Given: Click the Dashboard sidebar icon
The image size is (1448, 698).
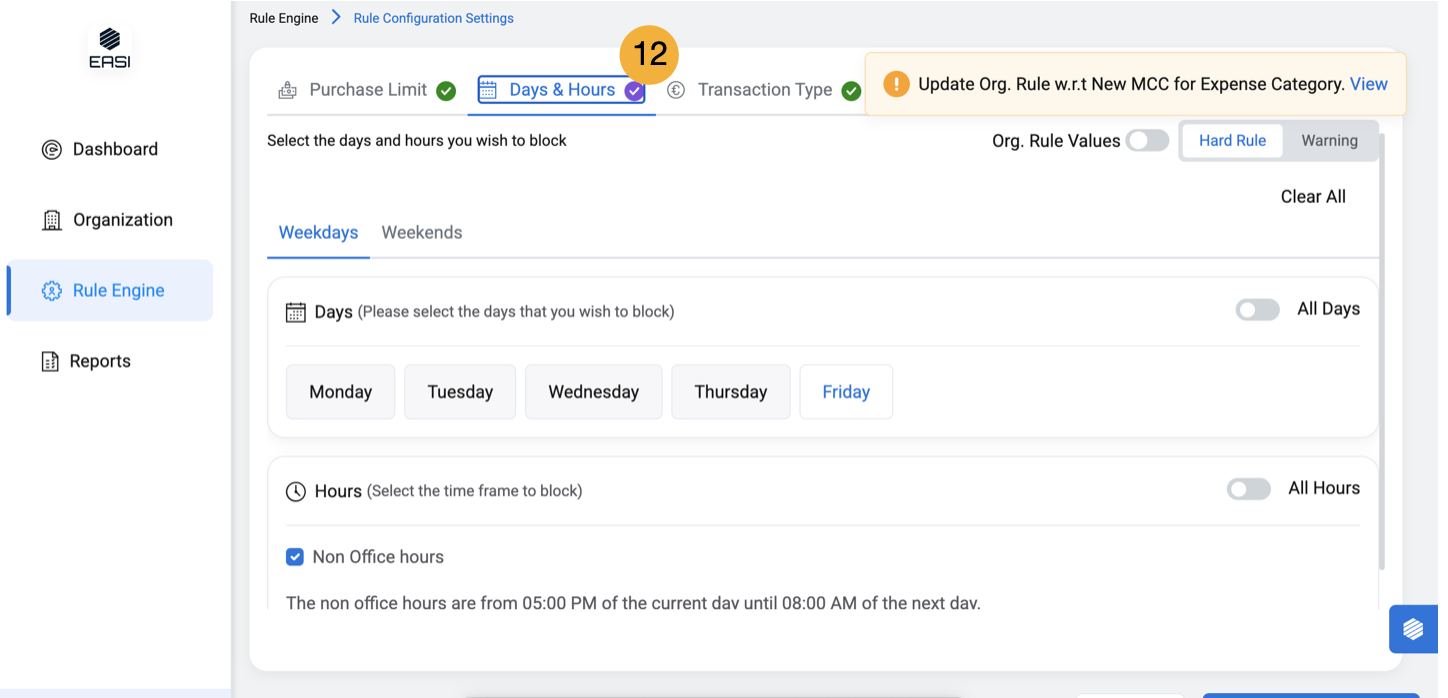Looking at the screenshot, I should tap(52, 150).
